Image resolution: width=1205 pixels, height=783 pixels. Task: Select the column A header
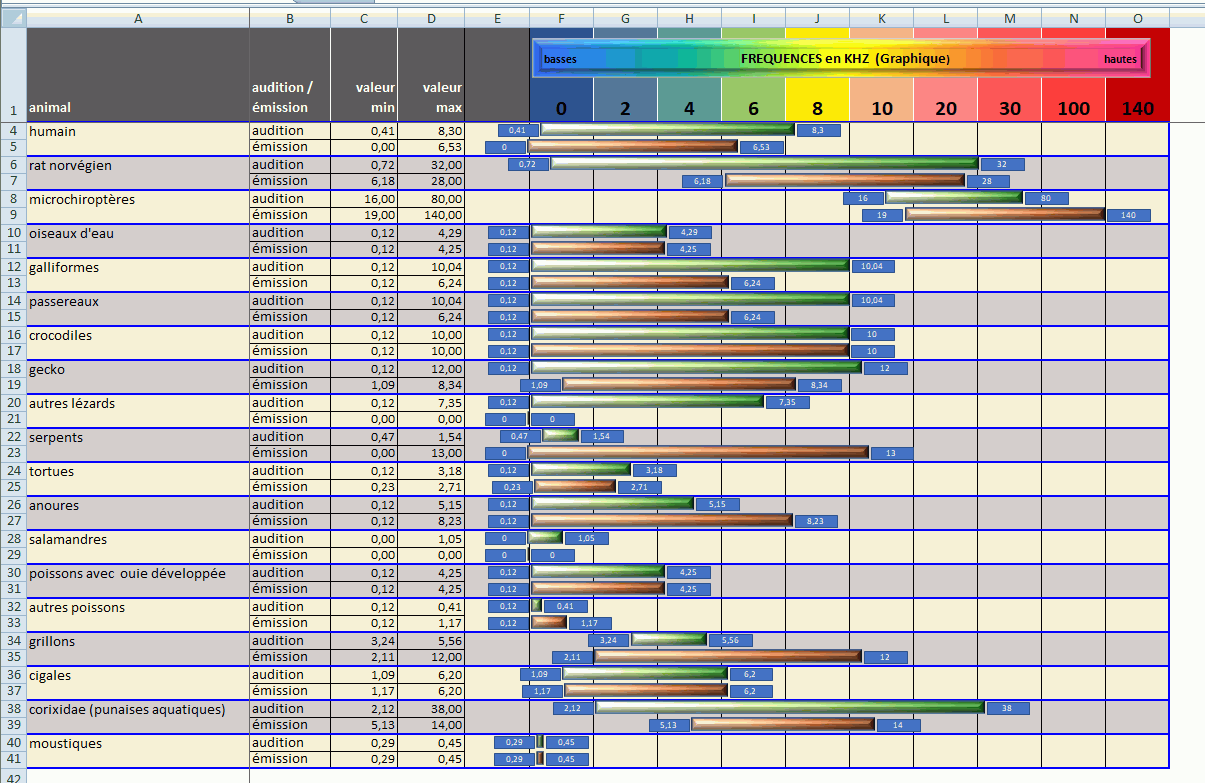138,18
